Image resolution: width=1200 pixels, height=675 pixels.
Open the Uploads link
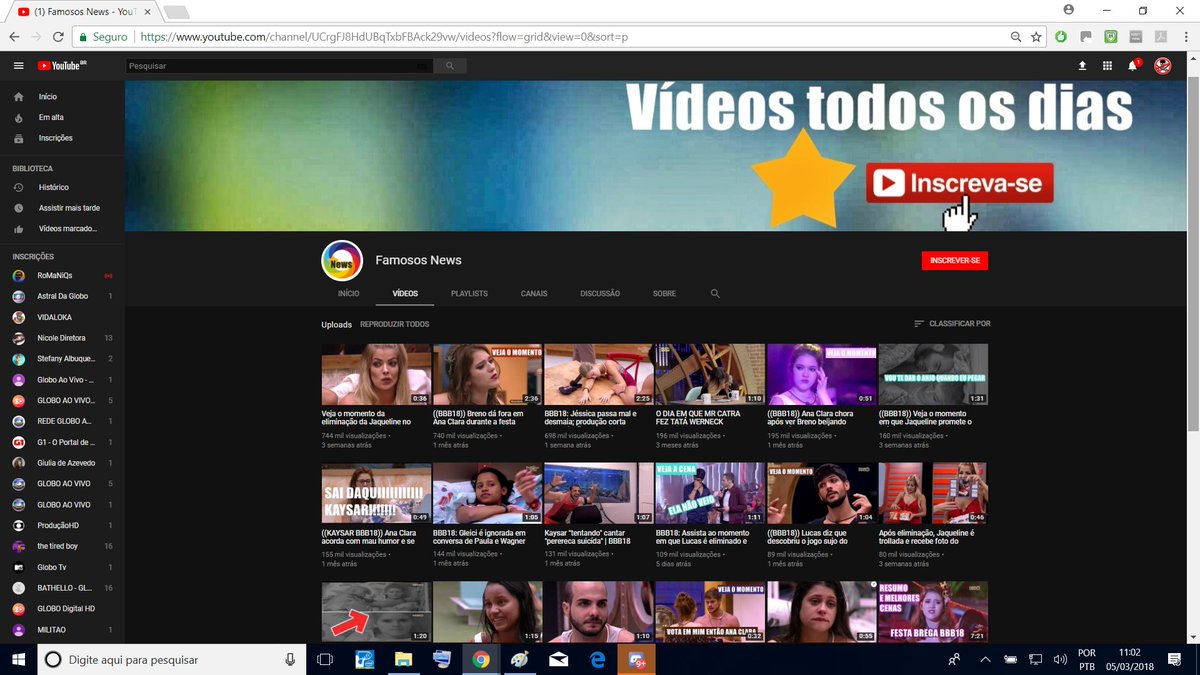click(336, 324)
